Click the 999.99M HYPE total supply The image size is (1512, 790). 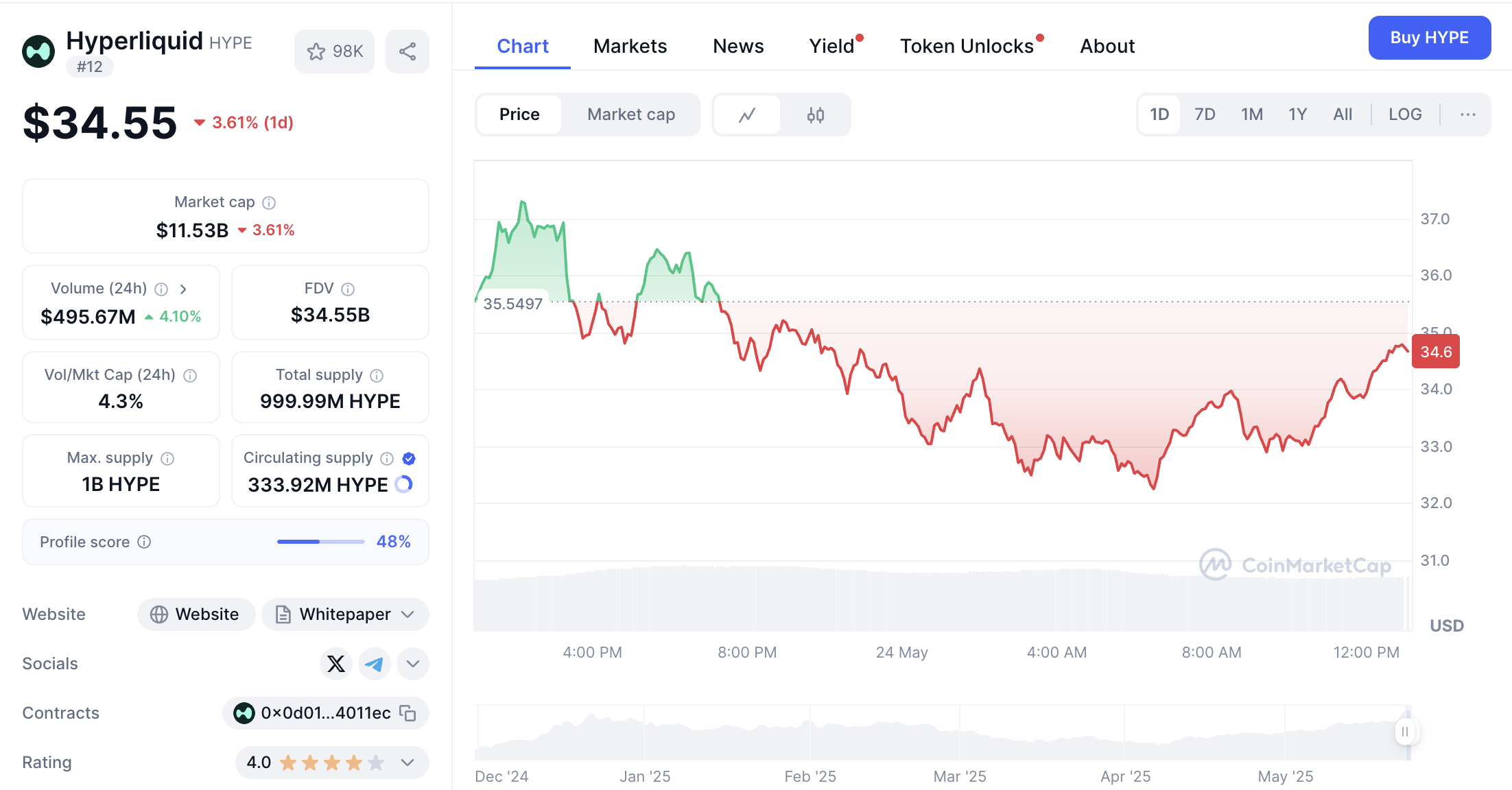[330, 401]
